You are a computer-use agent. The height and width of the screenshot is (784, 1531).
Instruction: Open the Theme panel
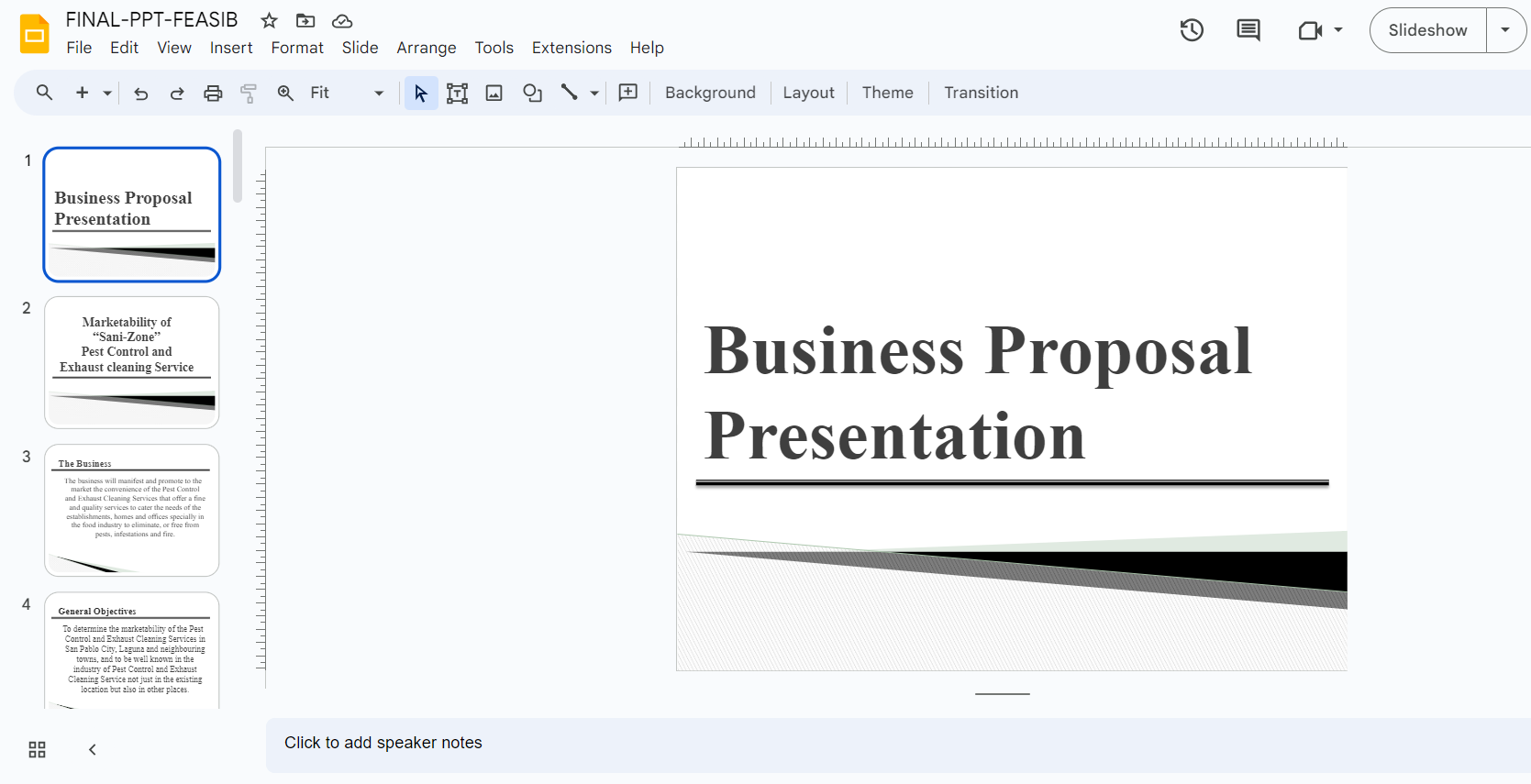coord(887,93)
